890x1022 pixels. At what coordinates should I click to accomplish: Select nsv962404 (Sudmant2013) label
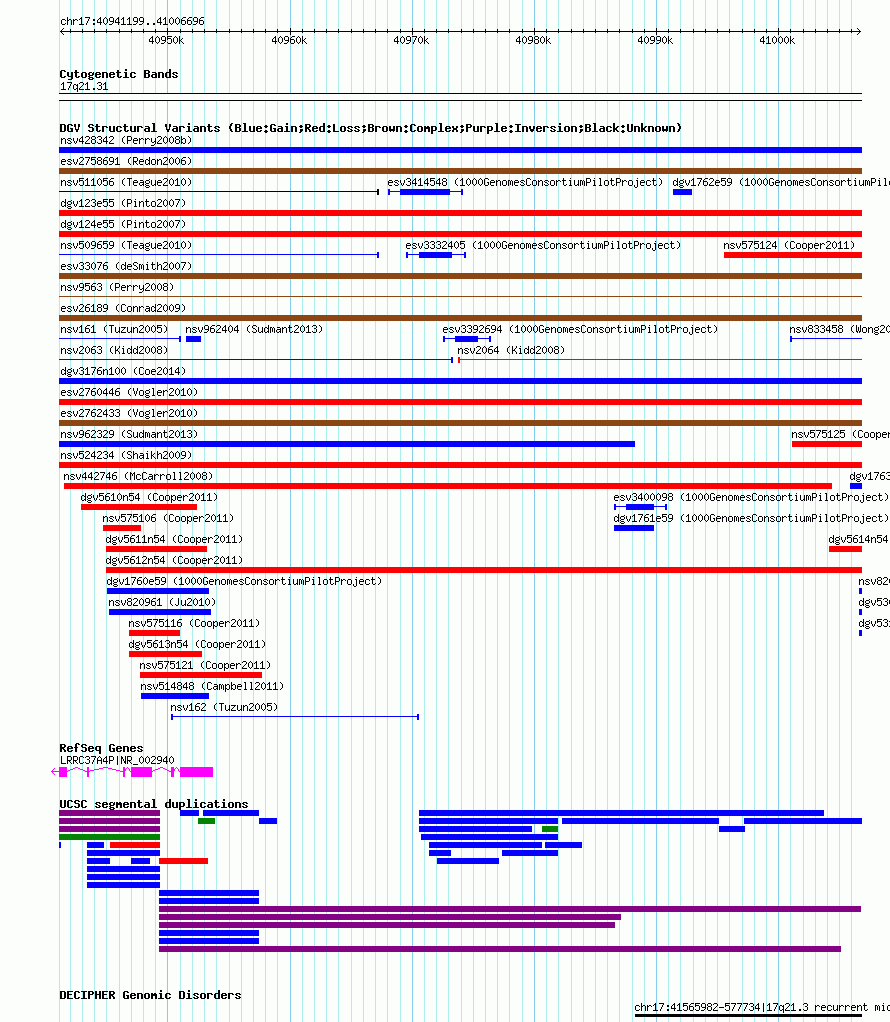254,329
